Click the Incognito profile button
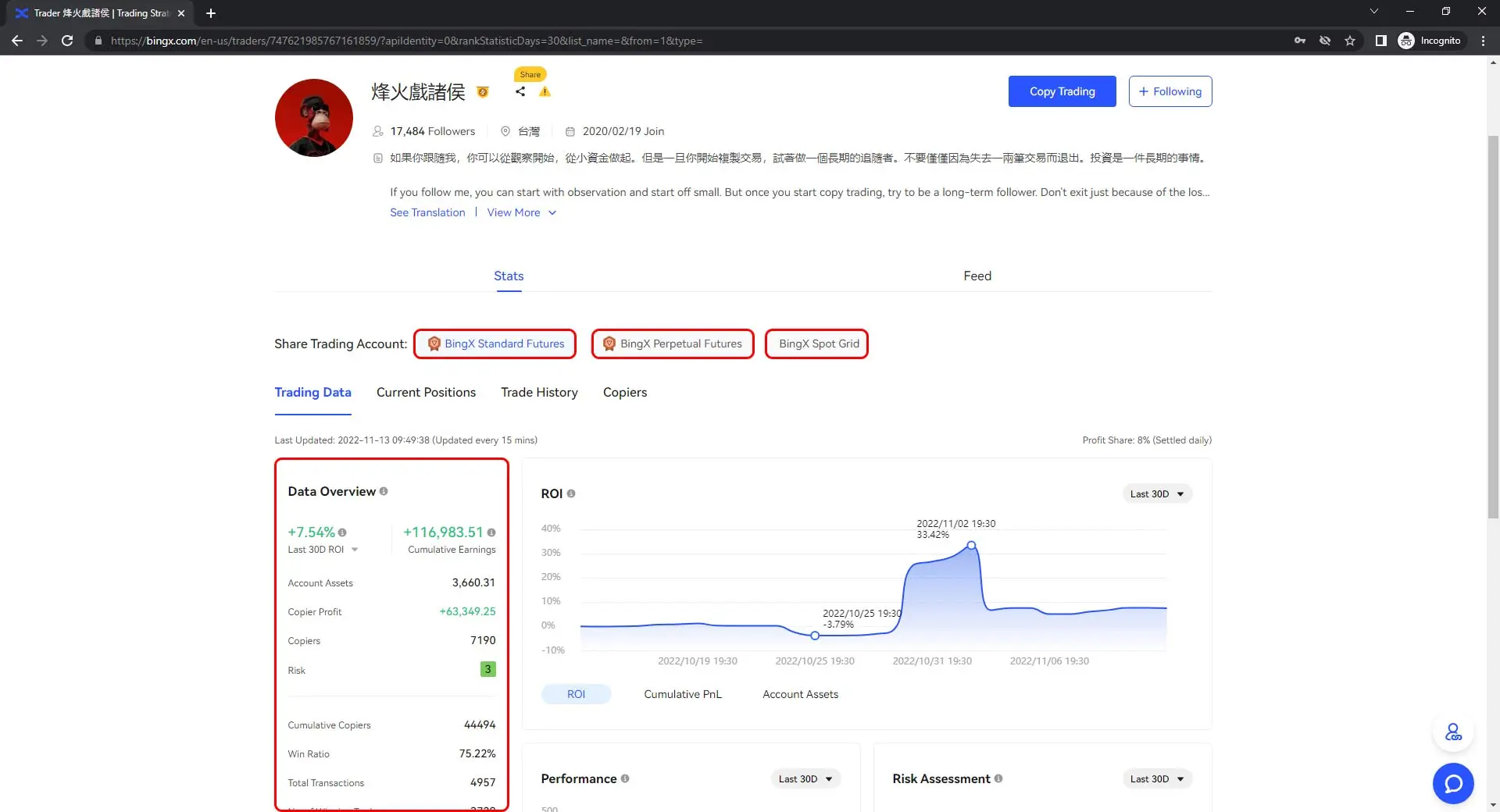The image size is (1500, 812). point(1430,41)
